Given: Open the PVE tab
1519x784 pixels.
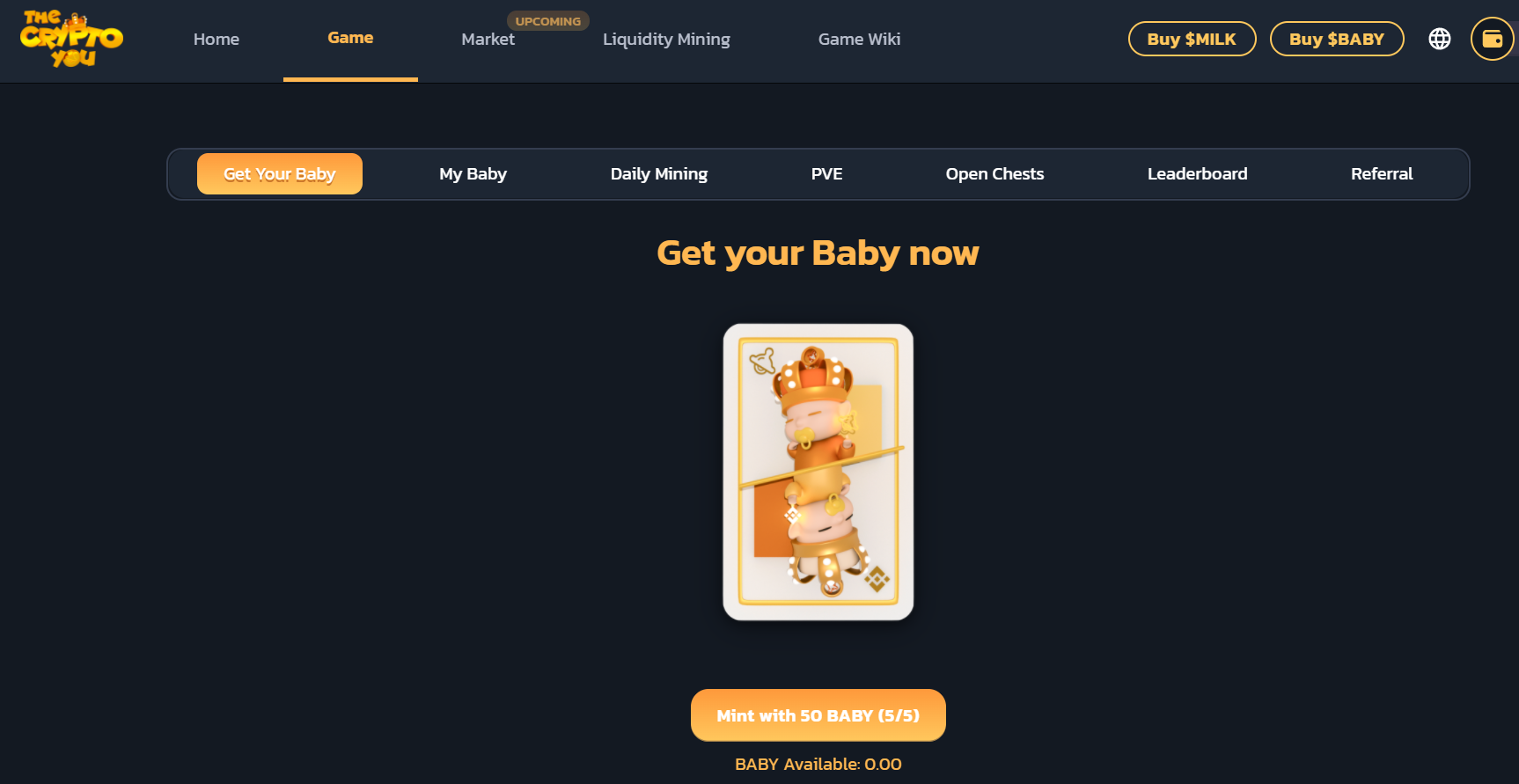Looking at the screenshot, I should (x=827, y=174).
